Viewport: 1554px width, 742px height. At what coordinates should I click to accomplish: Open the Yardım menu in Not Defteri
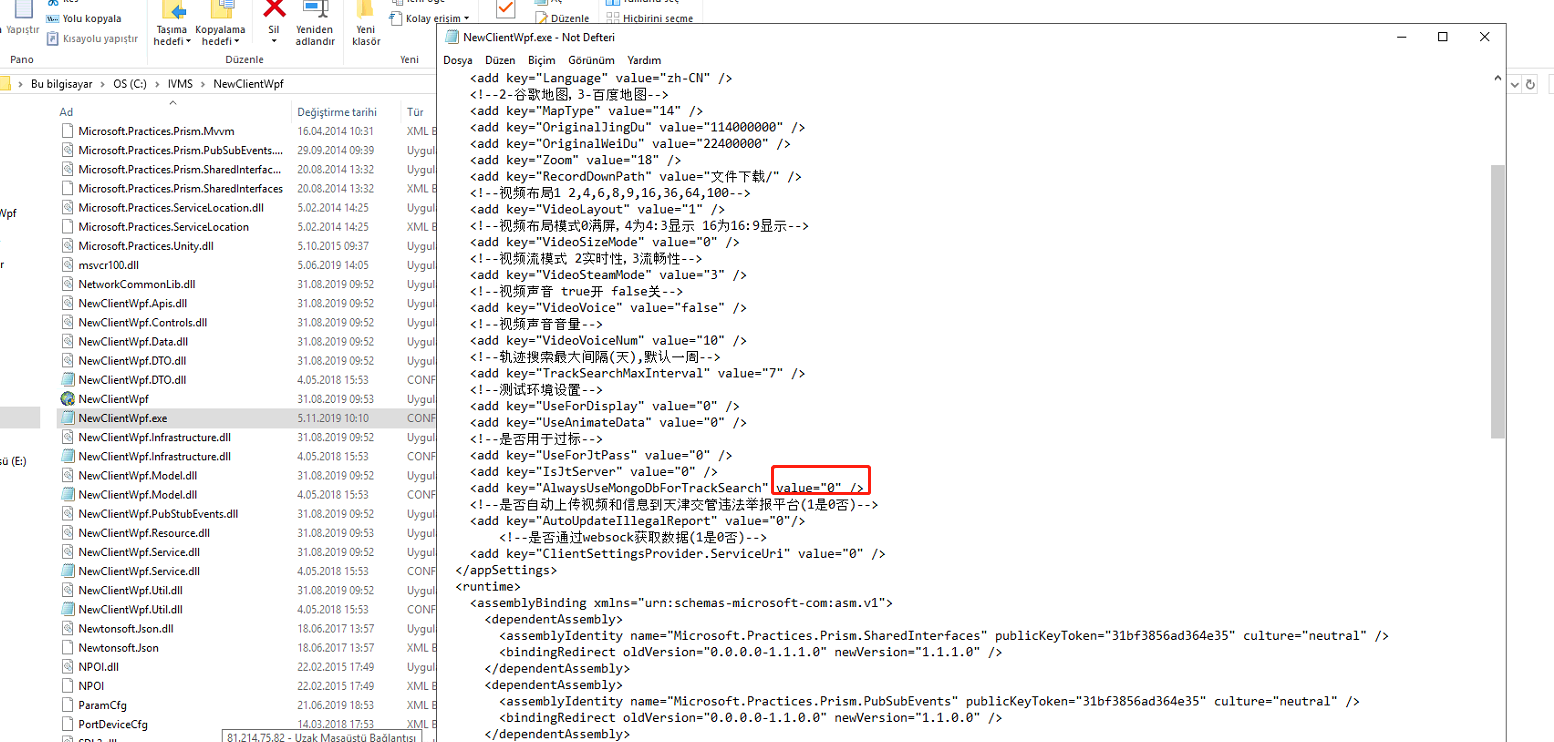[x=644, y=60]
